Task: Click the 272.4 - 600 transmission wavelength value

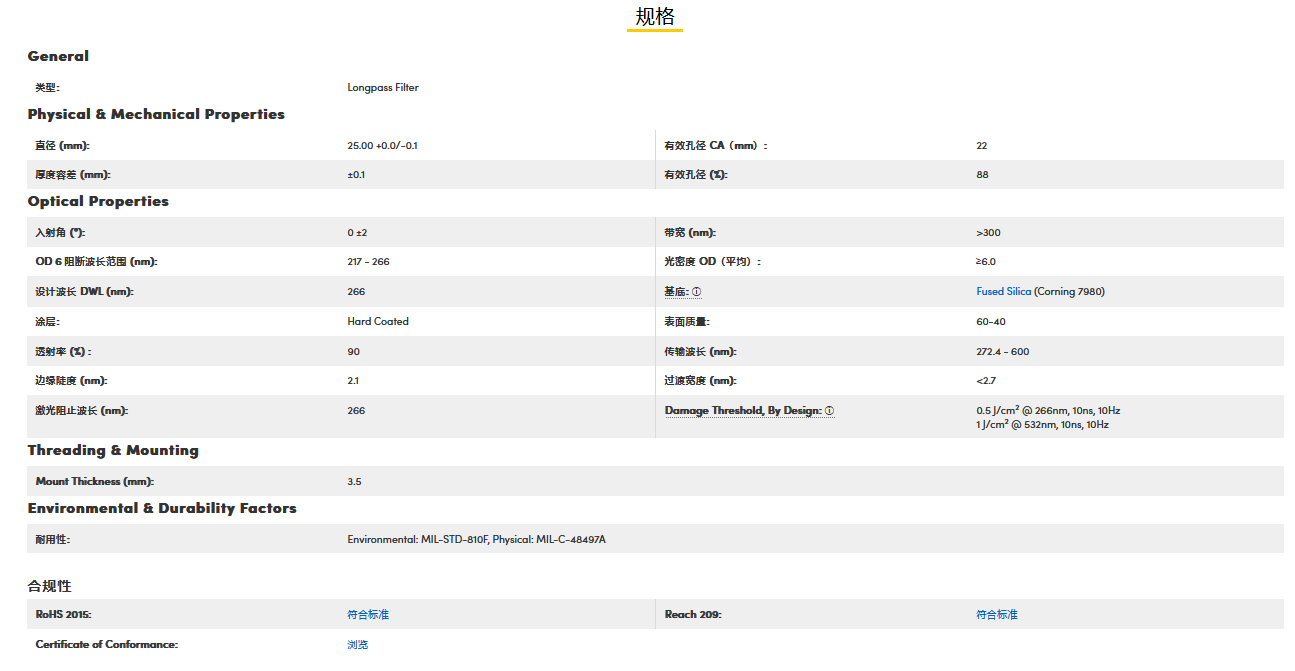Action: click(x=1003, y=352)
